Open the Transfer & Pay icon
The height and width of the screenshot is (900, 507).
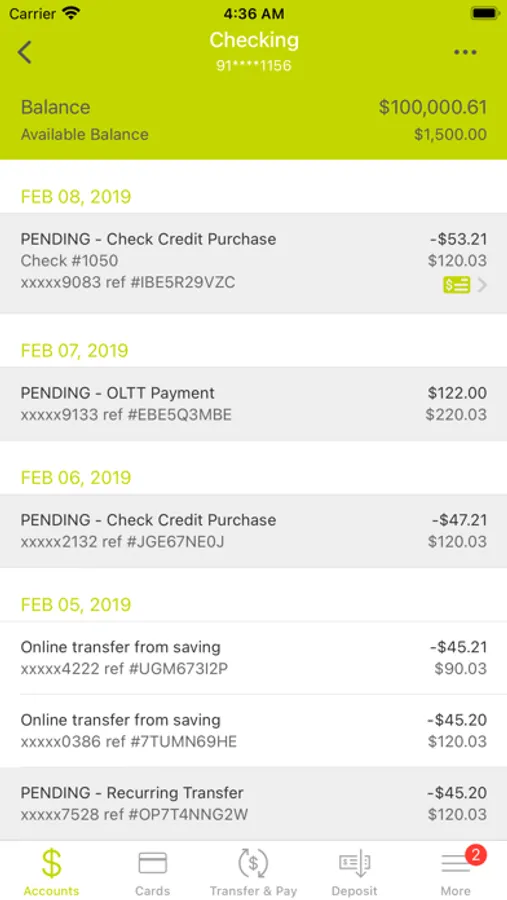(x=253, y=863)
